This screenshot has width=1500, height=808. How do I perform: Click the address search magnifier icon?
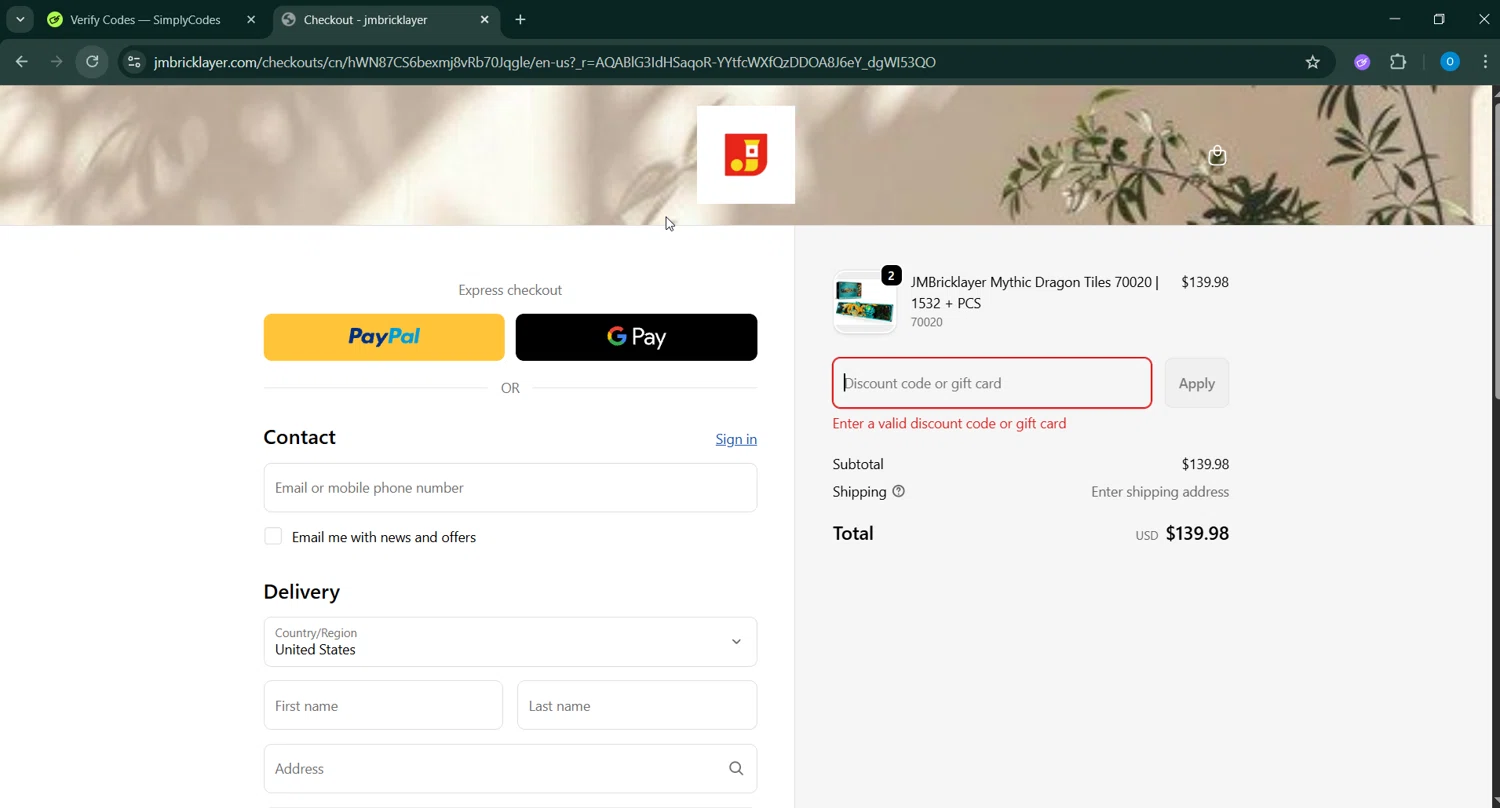tap(736, 768)
